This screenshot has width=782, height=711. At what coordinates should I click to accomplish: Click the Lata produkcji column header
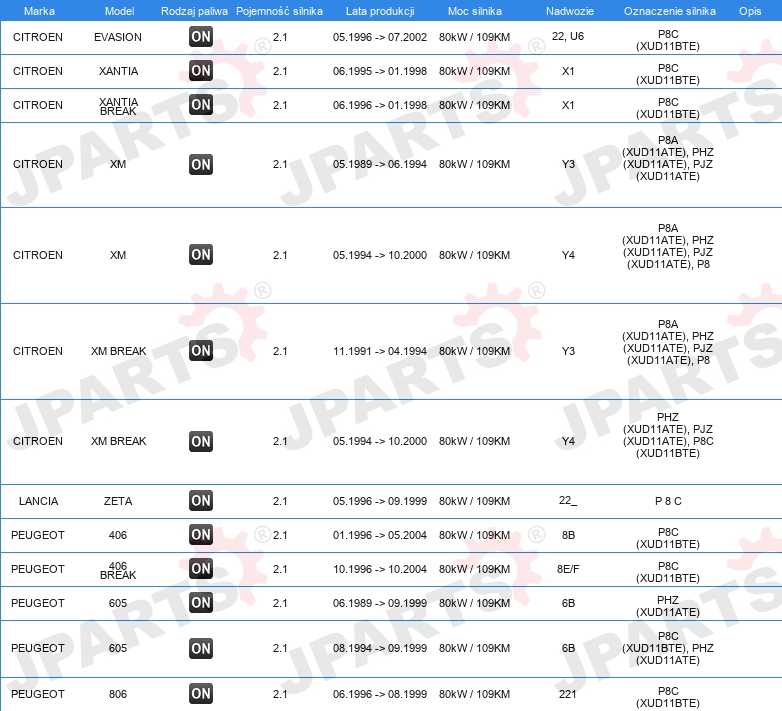click(380, 11)
